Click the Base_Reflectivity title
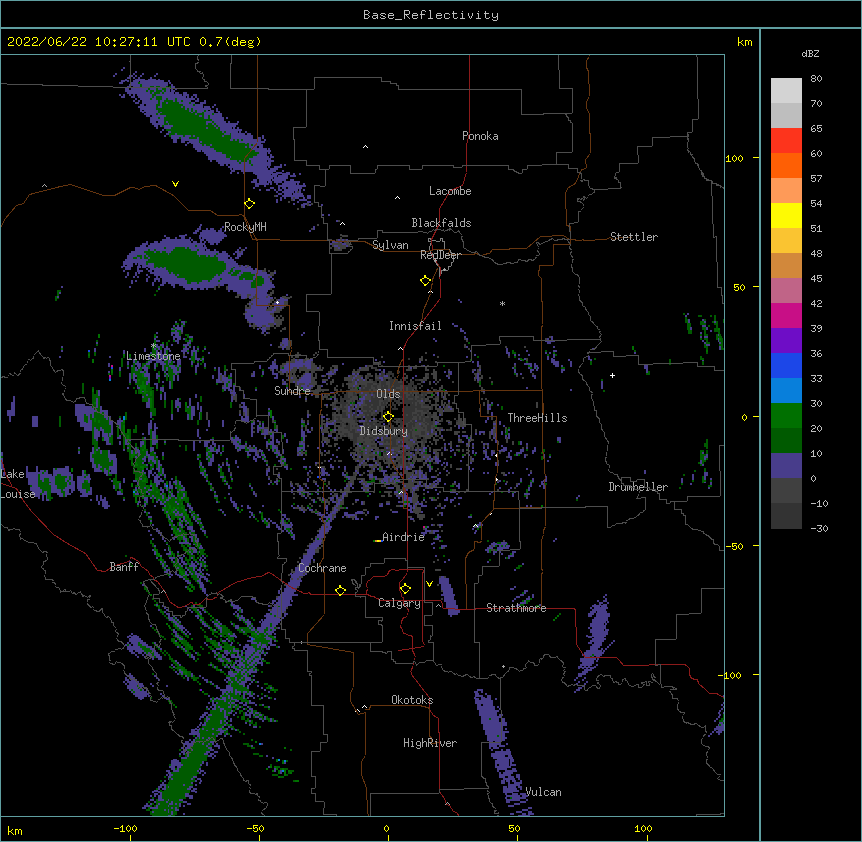The height and width of the screenshot is (842, 862). [x=431, y=15]
